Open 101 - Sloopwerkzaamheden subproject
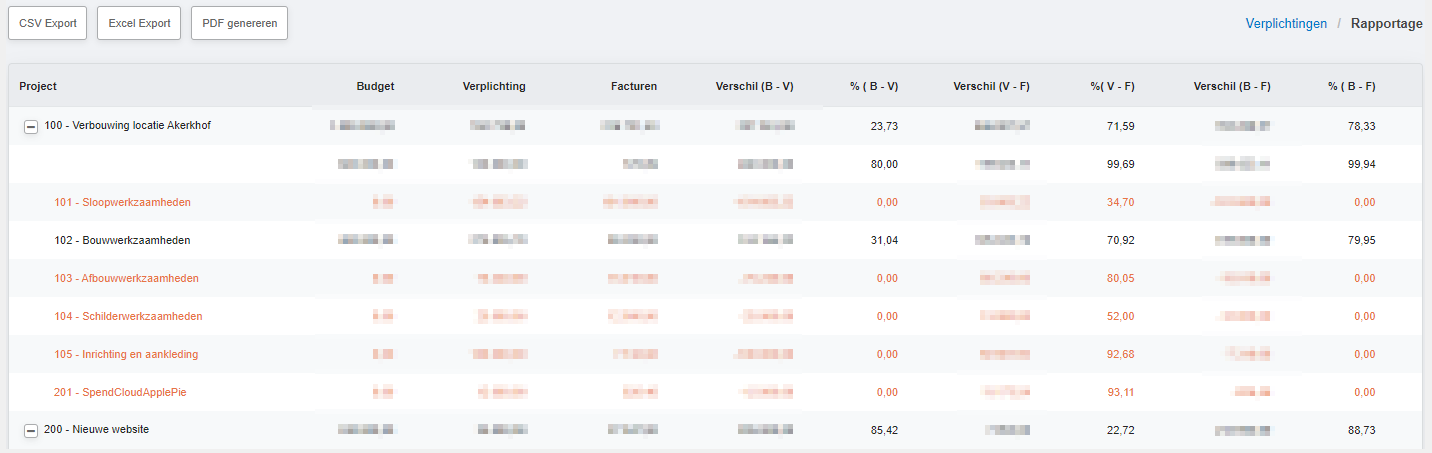This screenshot has width=1432, height=453. [122, 202]
